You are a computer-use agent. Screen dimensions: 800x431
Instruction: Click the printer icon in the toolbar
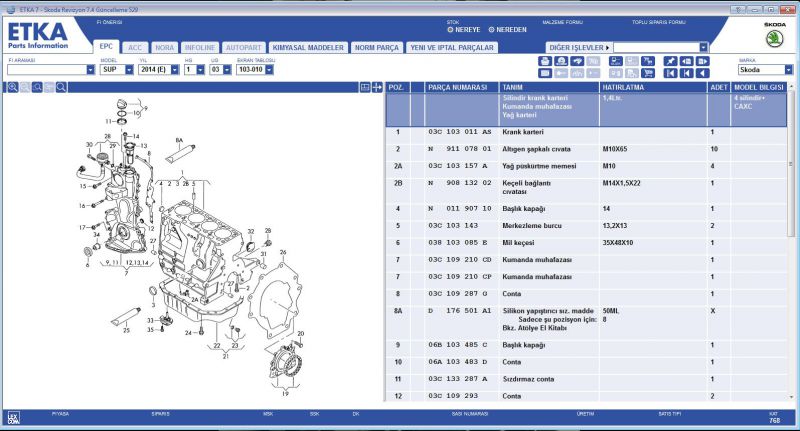pos(545,61)
